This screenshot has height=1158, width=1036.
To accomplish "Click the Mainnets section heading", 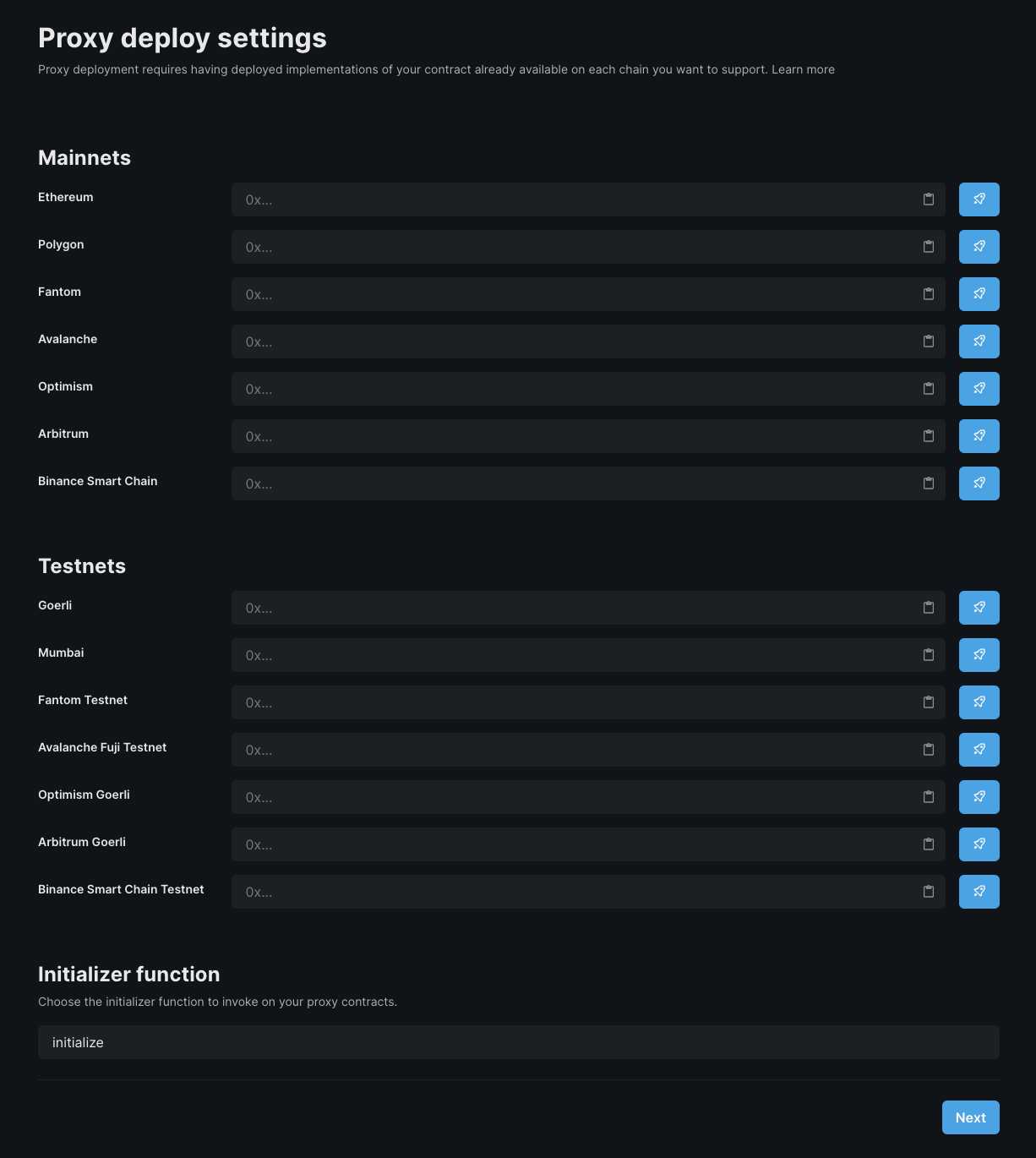I will [85, 158].
